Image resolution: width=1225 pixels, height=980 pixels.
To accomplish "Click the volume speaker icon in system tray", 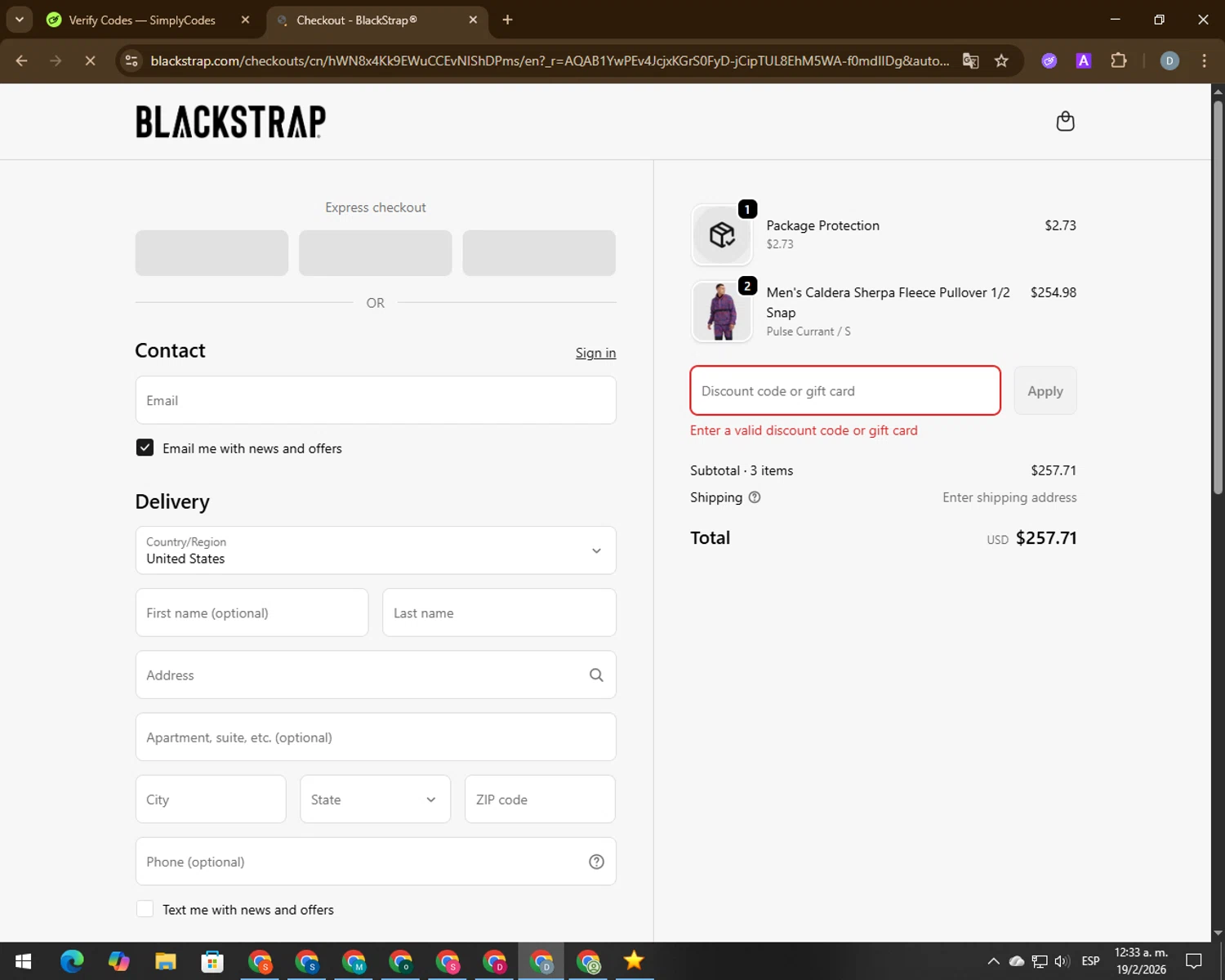I will click(x=1062, y=961).
